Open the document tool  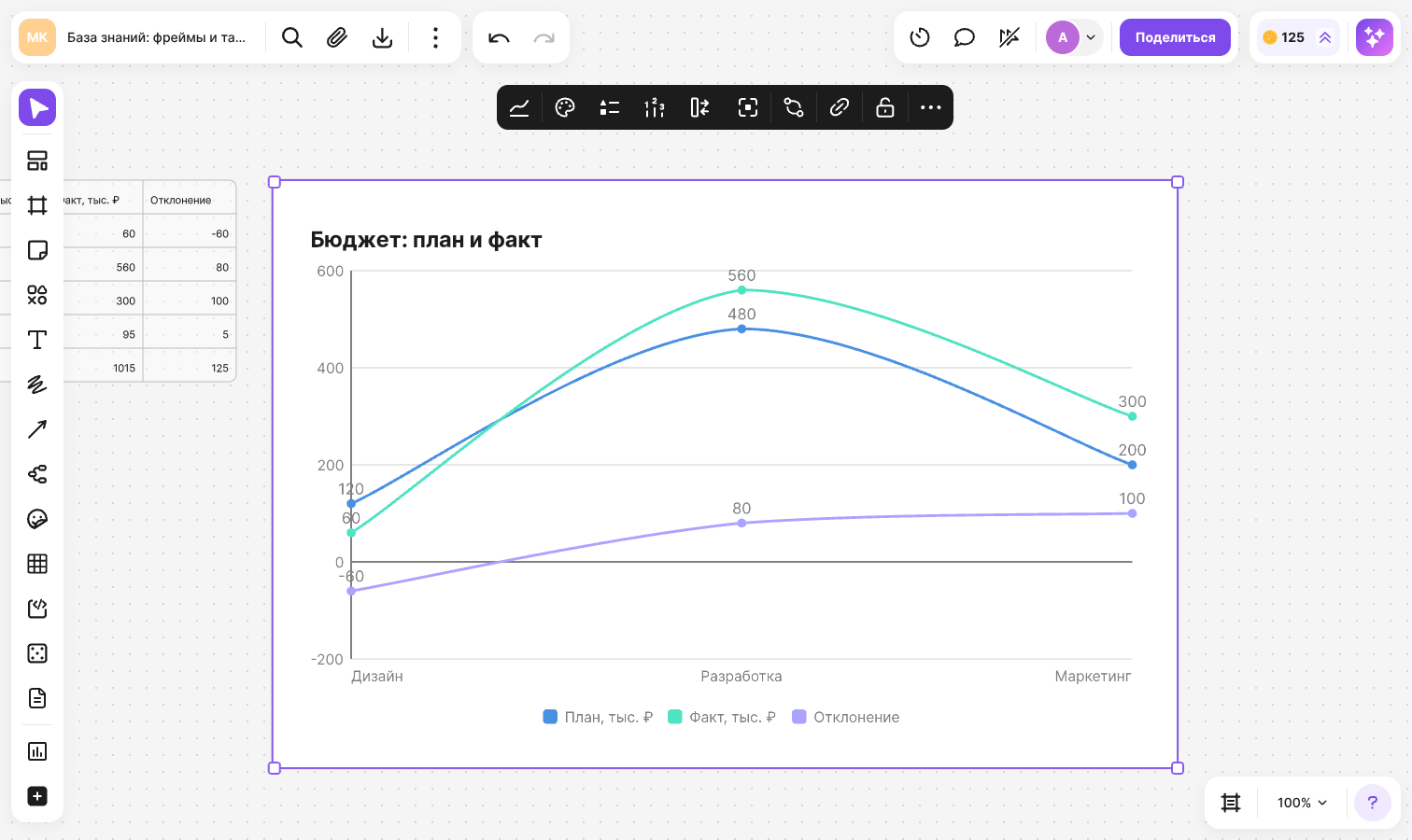(37, 698)
